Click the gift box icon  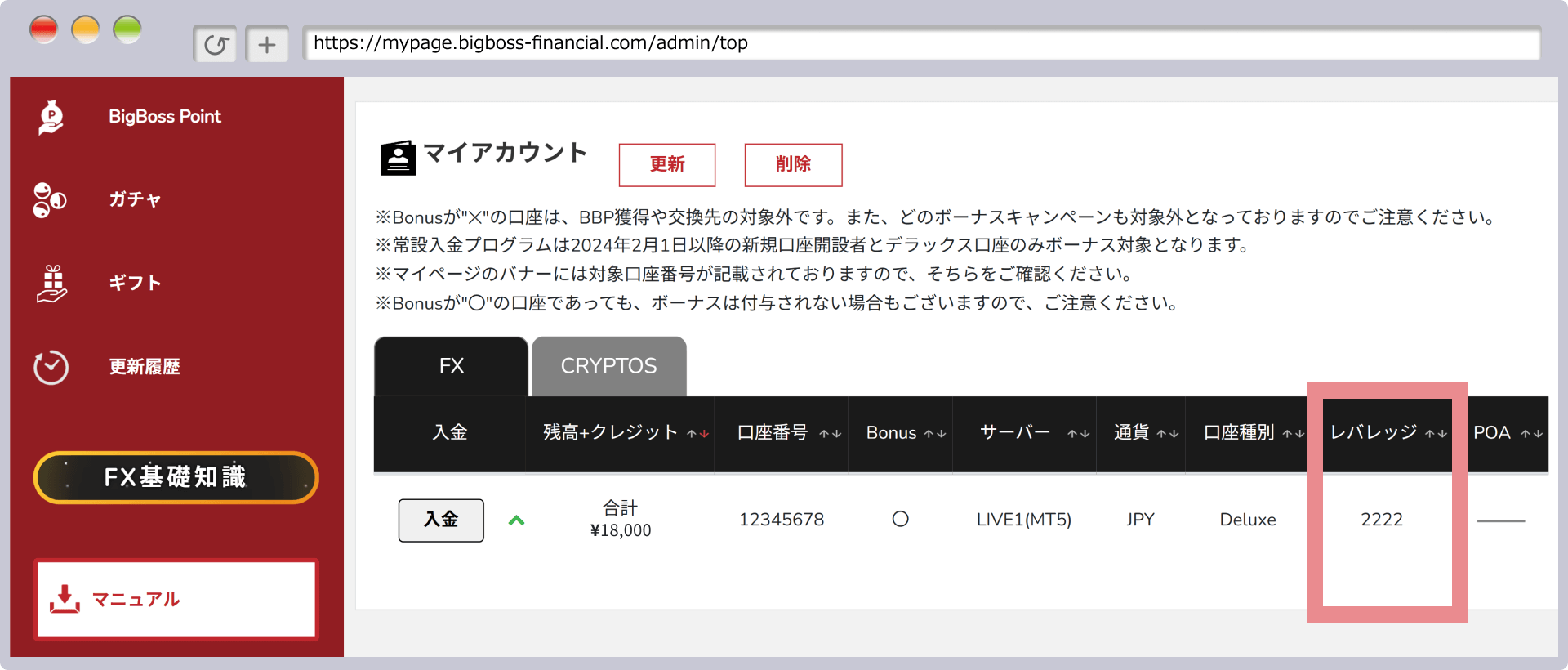click(52, 284)
